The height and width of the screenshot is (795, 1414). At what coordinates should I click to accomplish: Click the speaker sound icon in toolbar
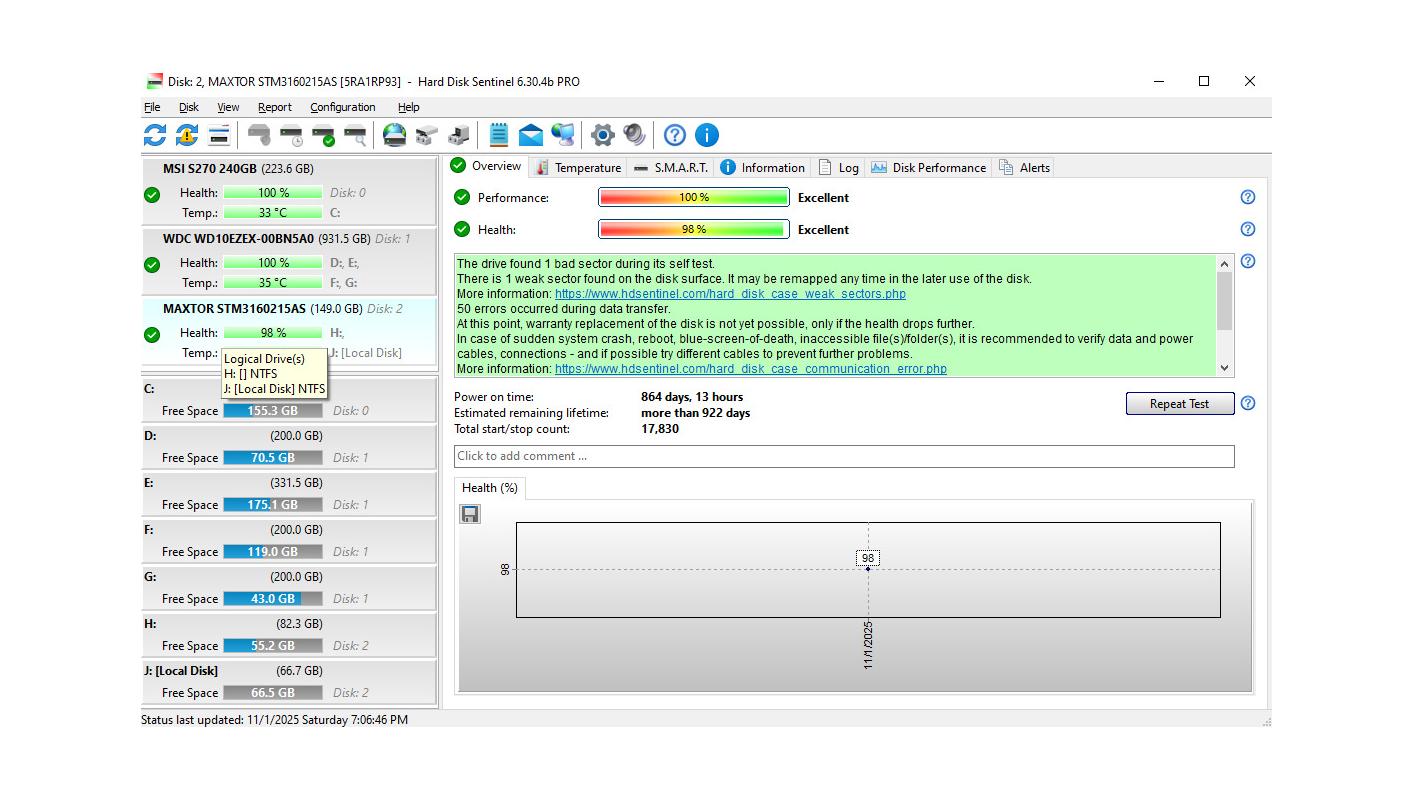click(x=634, y=135)
